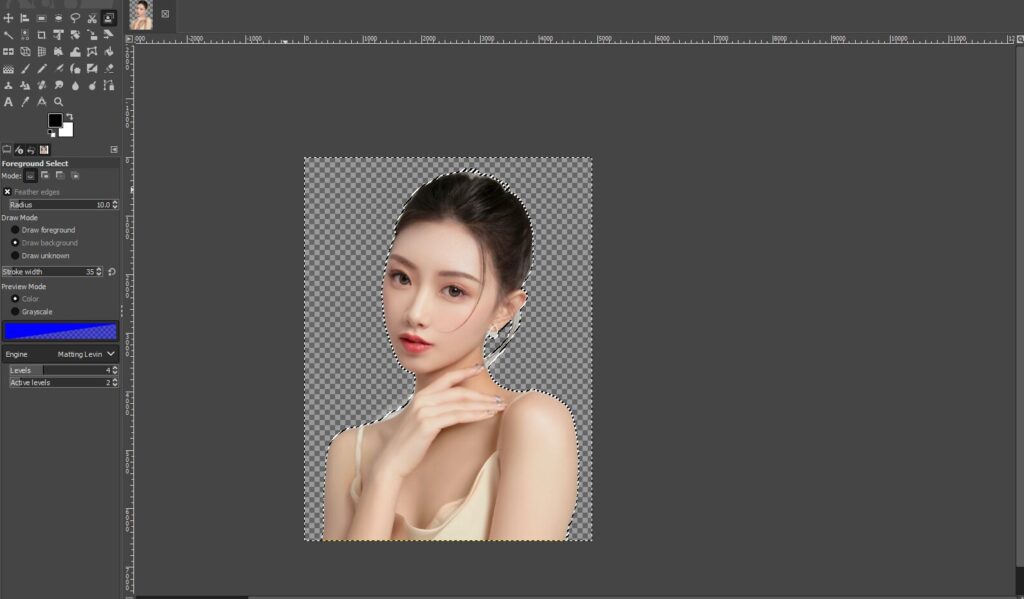1024x599 pixels.
Task: Select the Airbrush tool
Action: (58, 69)
